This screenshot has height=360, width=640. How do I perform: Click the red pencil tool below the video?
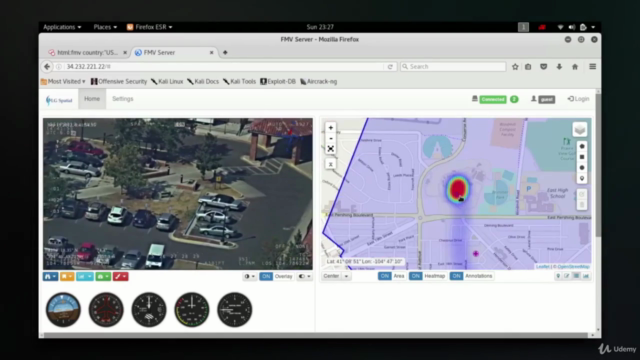pos(120,277)
